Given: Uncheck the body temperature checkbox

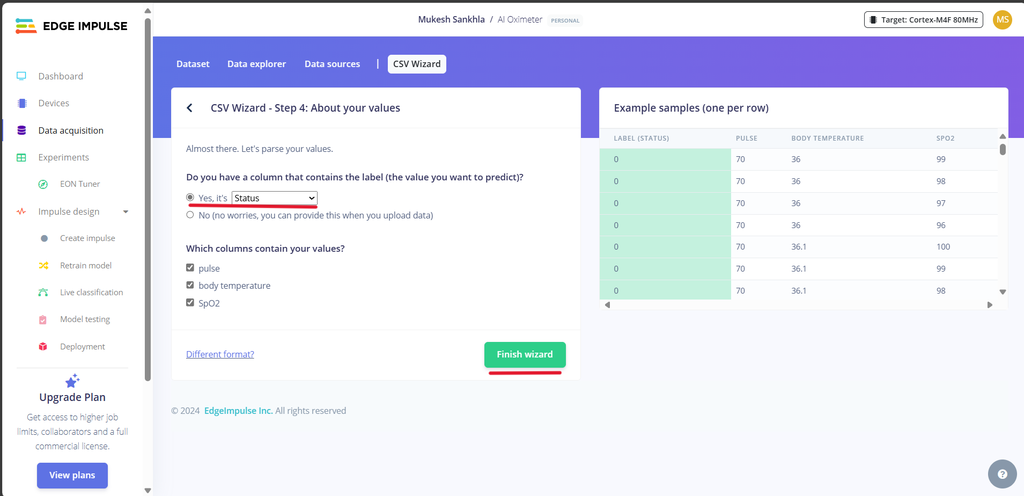Looking at the screenshot, I should click(190, 285).
